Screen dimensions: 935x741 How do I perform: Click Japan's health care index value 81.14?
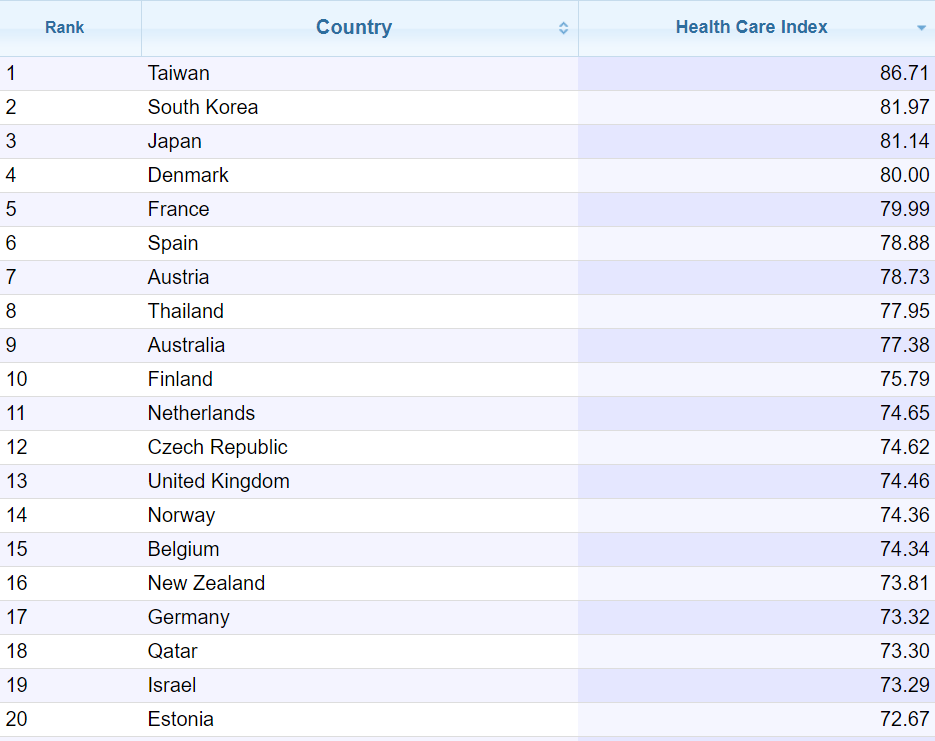[912, 141]
